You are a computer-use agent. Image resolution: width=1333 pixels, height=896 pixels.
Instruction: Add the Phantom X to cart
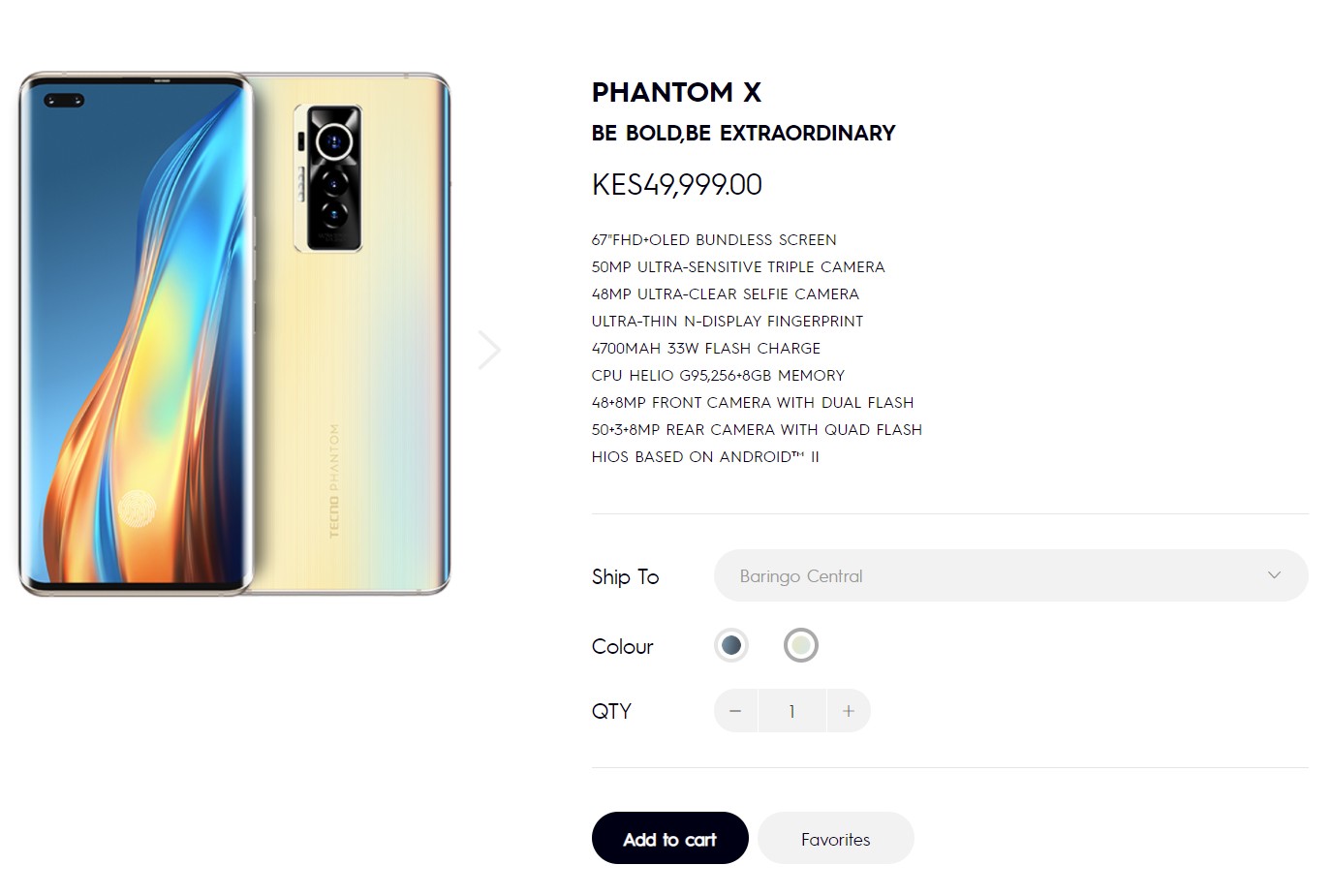[669, 839]
